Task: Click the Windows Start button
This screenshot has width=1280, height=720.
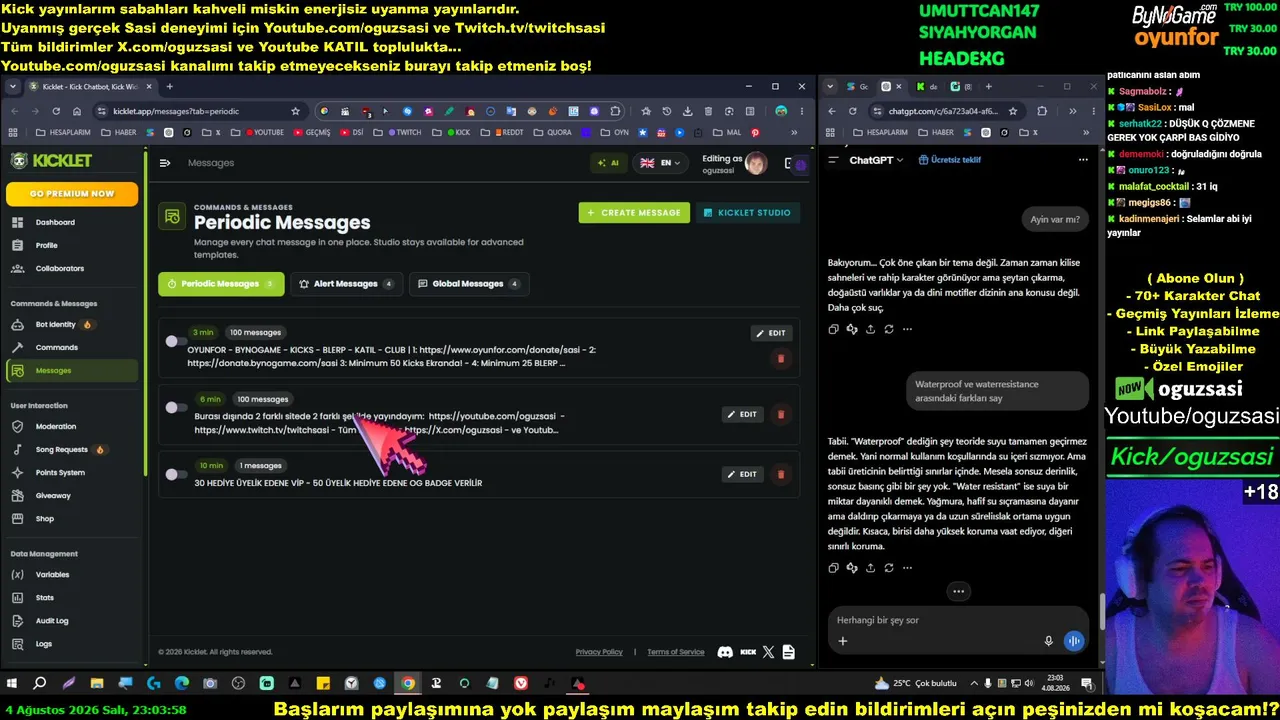Action: (12, 684)
